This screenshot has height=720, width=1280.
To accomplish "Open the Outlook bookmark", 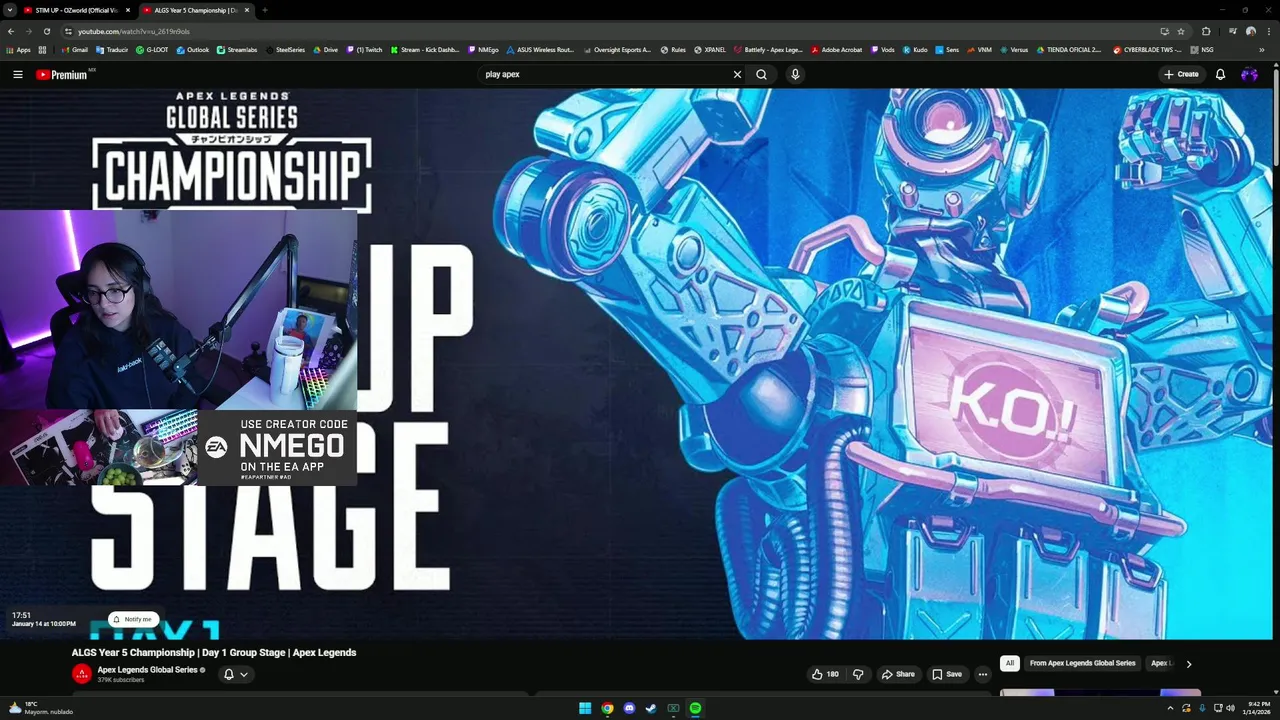I will click(193, 49).
